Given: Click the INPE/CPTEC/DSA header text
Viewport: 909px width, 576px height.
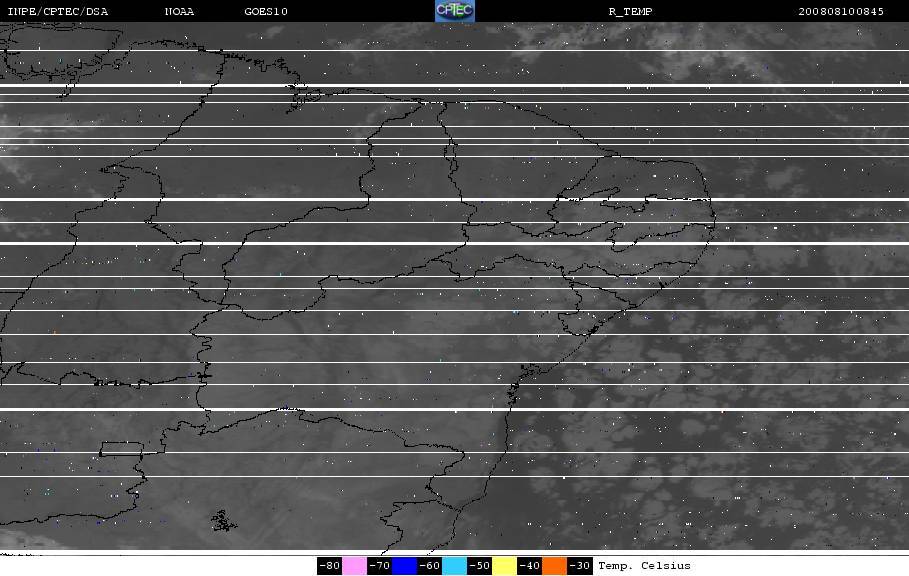Looking at the screenshot, I should pyautogui.click(x=57, y=12).
